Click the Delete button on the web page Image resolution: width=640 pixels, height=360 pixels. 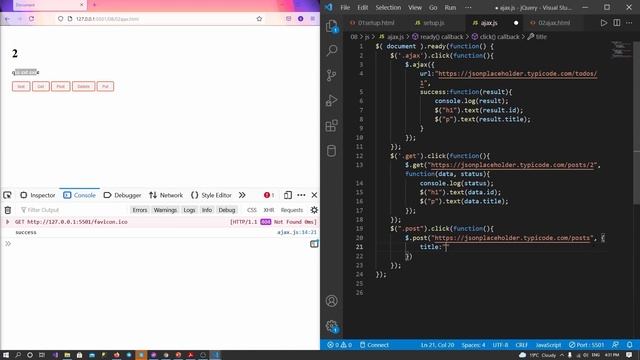point(84,87)
